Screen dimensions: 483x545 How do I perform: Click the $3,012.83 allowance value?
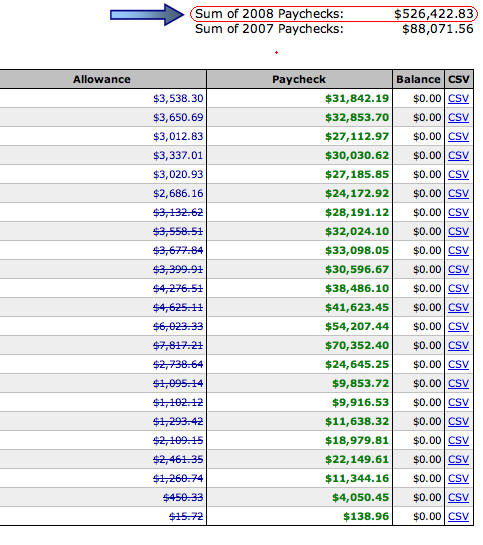(178, 137)
